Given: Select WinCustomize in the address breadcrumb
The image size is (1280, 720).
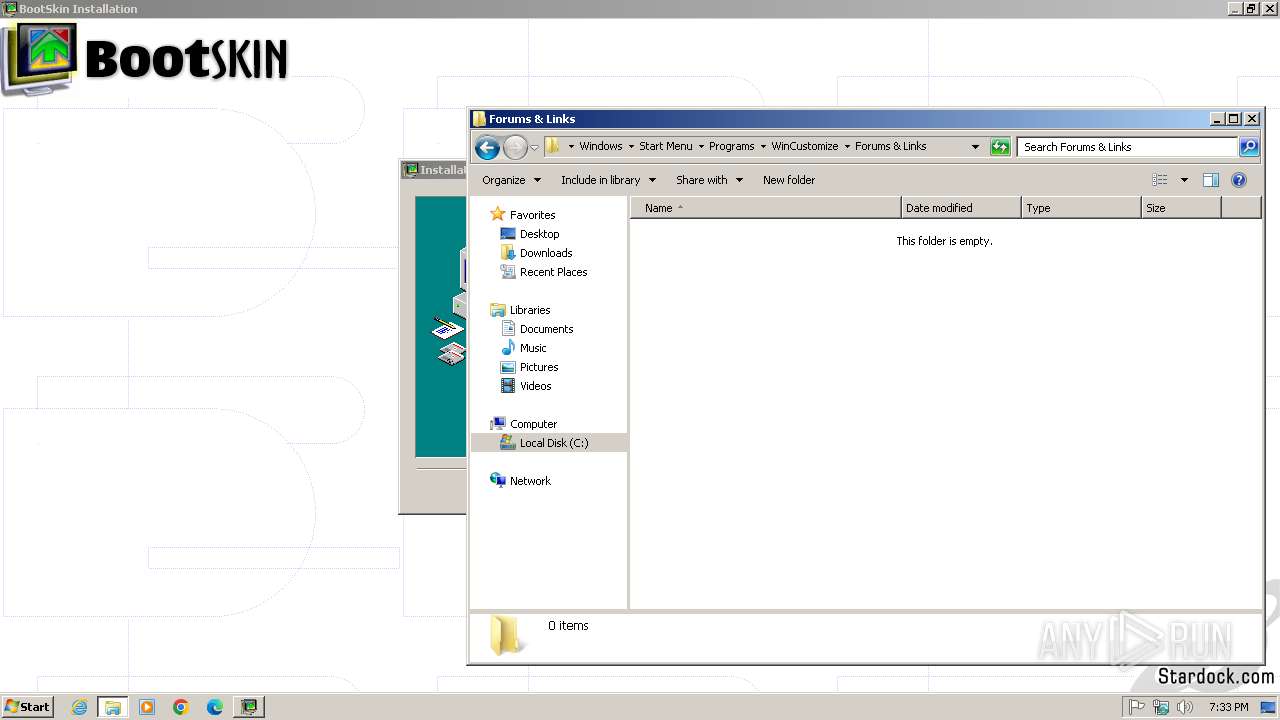Looking at the screenshot, I should point(804,146).
